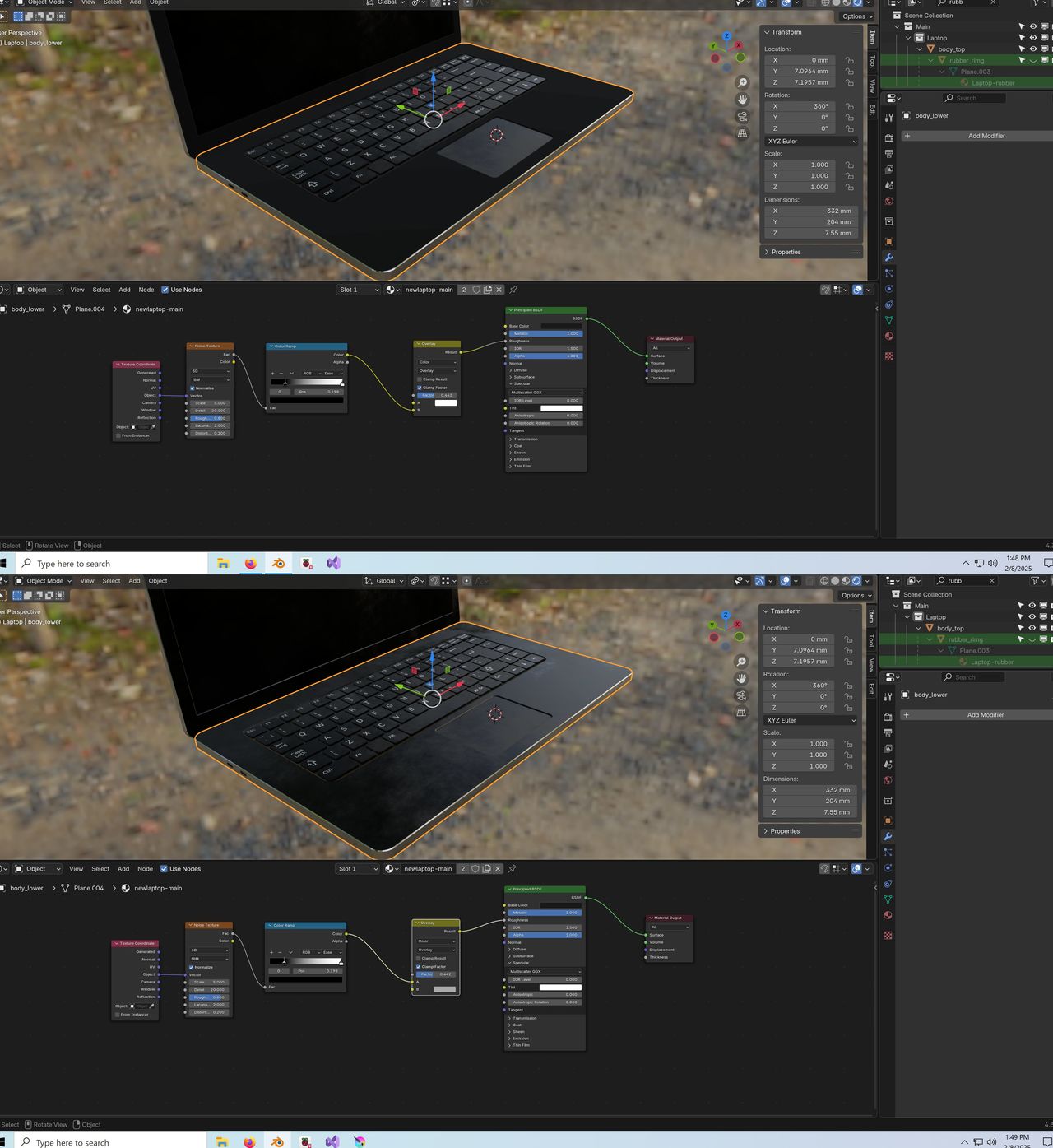Open Particles properties tab in upper properties editor
Viewport: 1053px width, 1148px height.
[x=888, y=273]
